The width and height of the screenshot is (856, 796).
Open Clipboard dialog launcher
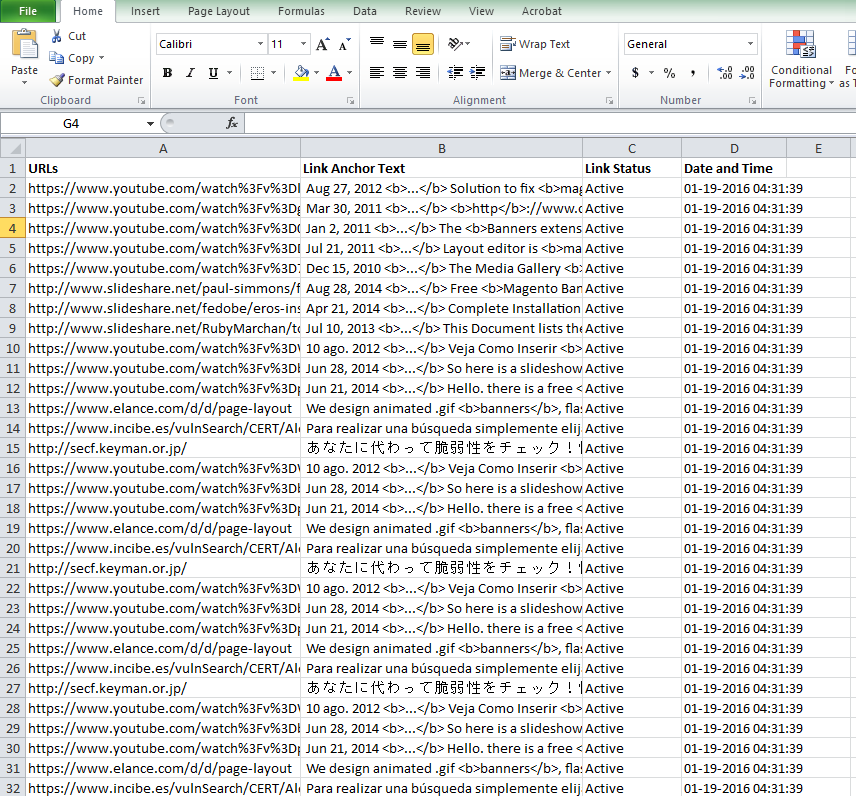point(141,100)
